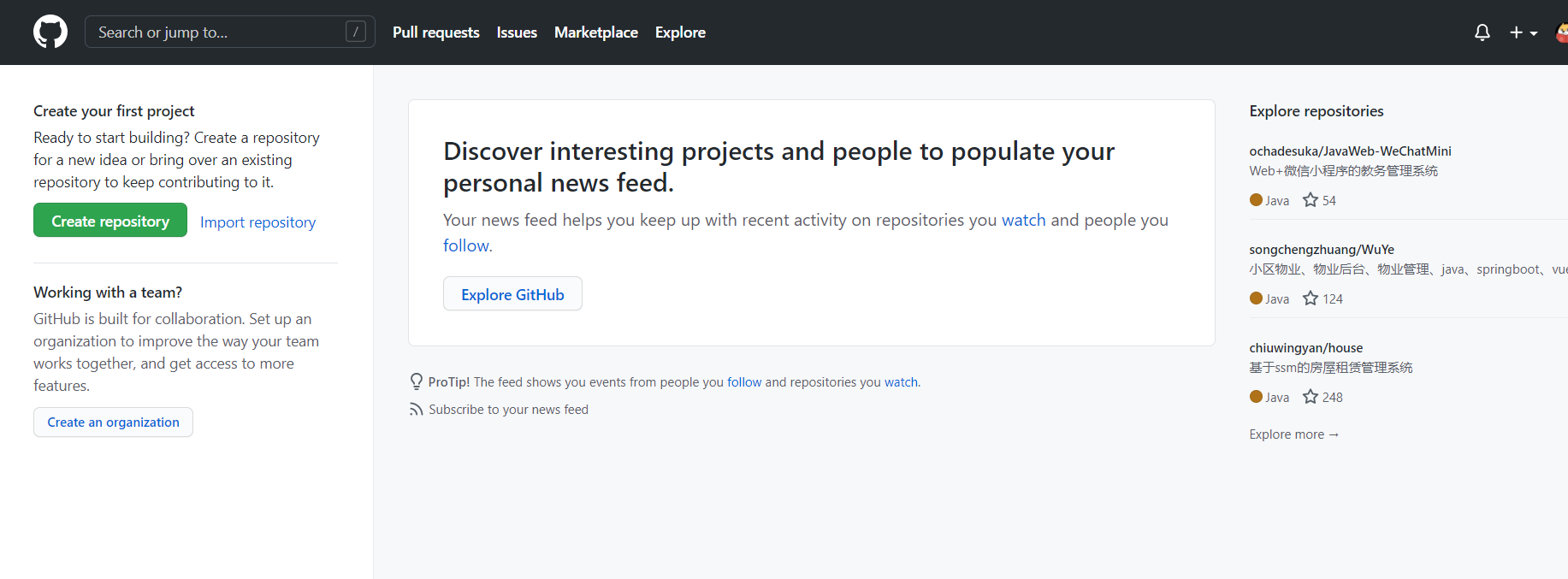Click the GitHub Octocat logo
Screen dimensions: 1568x579
coord(50,32)
